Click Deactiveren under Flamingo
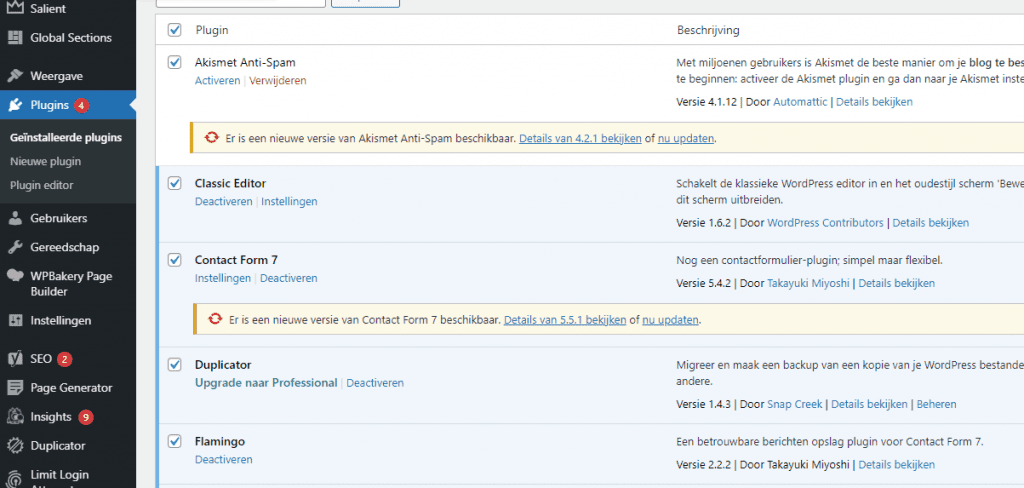1024x488 pixels. (223, 459)
